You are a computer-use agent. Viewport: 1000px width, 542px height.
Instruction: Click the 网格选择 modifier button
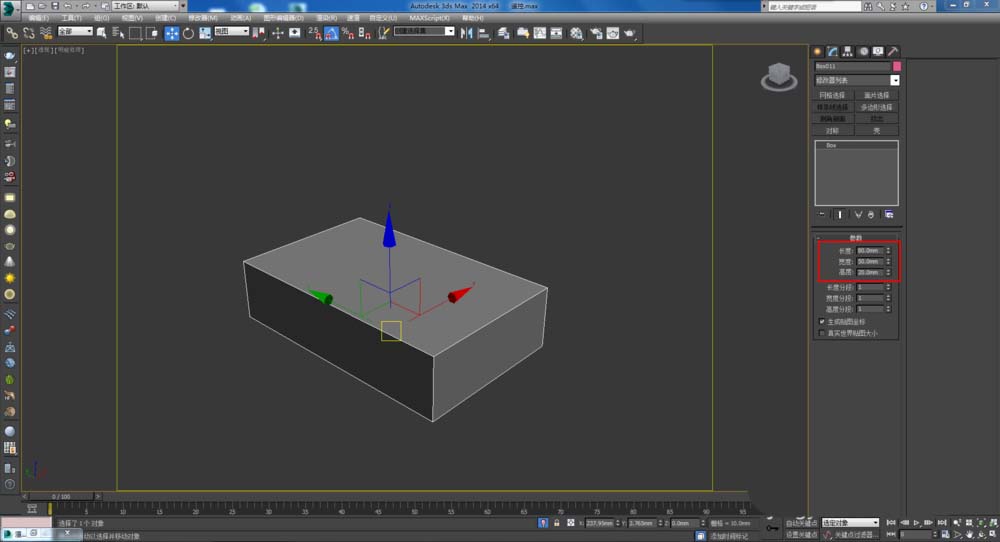833,95
